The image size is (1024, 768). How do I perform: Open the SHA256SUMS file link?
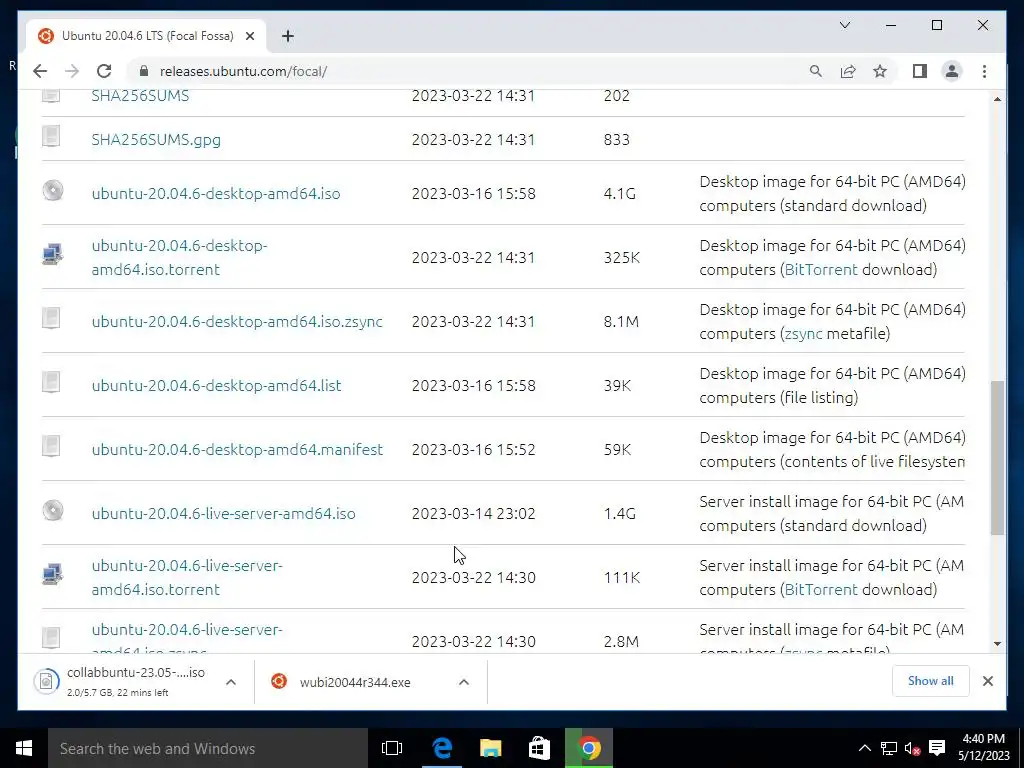140,95
